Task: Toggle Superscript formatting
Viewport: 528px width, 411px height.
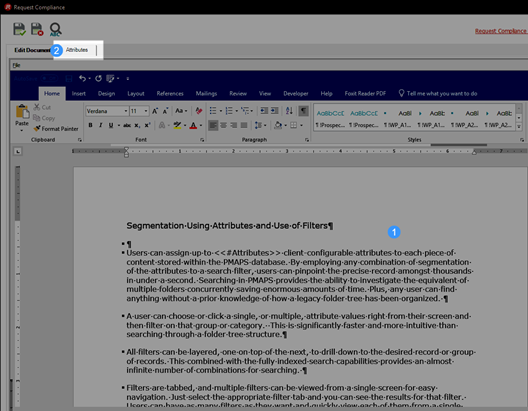Action: [147, 125]
